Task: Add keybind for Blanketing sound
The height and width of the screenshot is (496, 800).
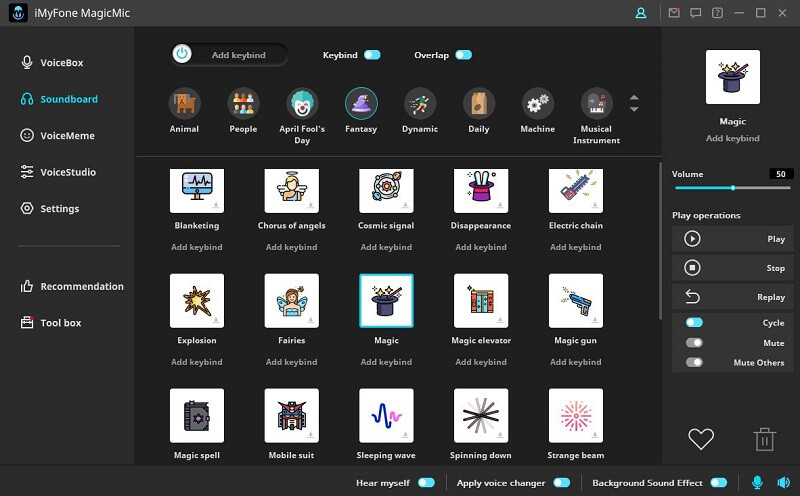Action: click(197, 247)
